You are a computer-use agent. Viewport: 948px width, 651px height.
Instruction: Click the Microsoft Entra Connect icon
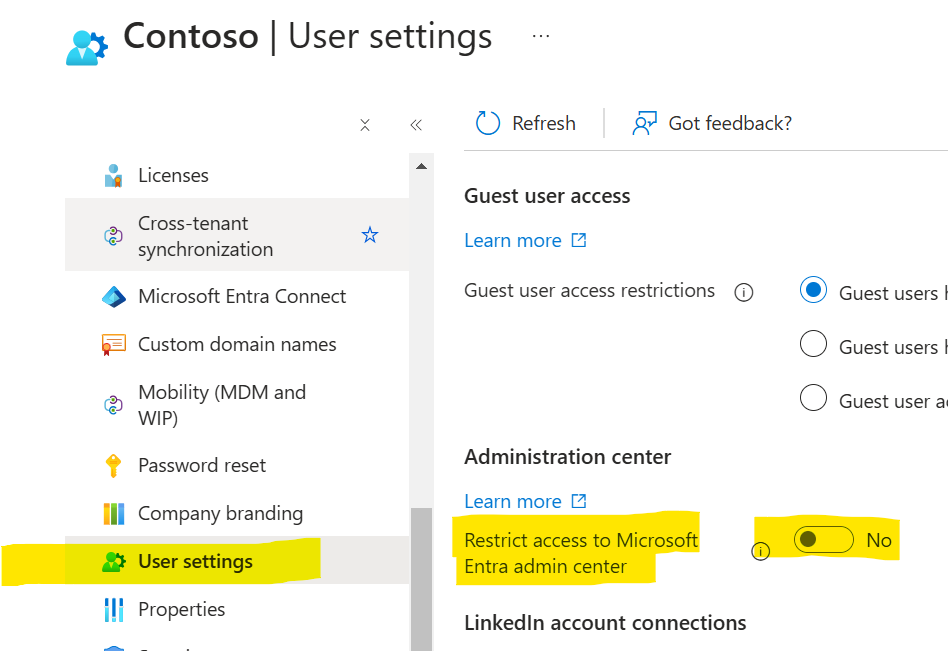pos(114,297)
